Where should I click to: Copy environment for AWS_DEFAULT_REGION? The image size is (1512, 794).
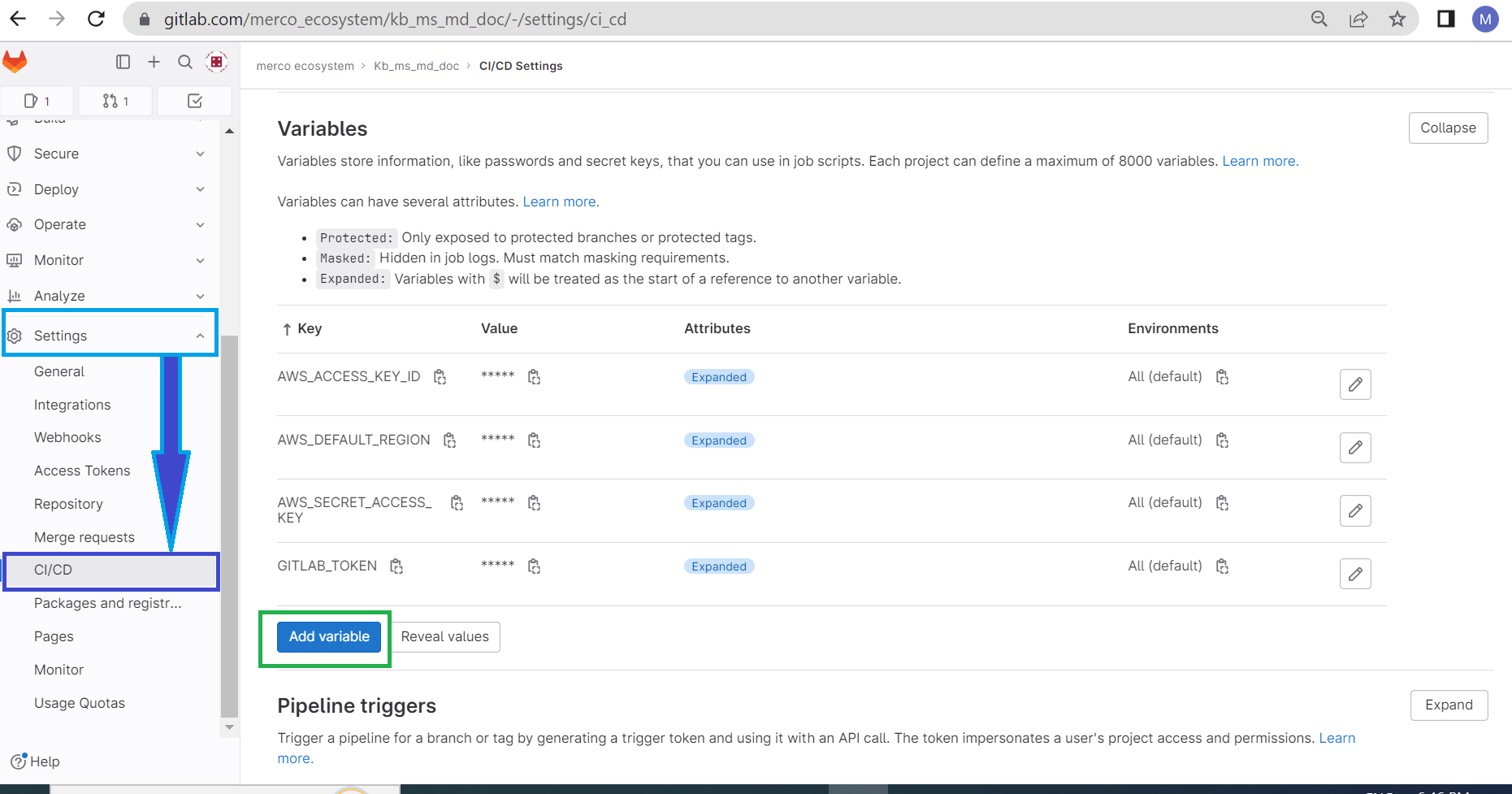pos(1222,440)
